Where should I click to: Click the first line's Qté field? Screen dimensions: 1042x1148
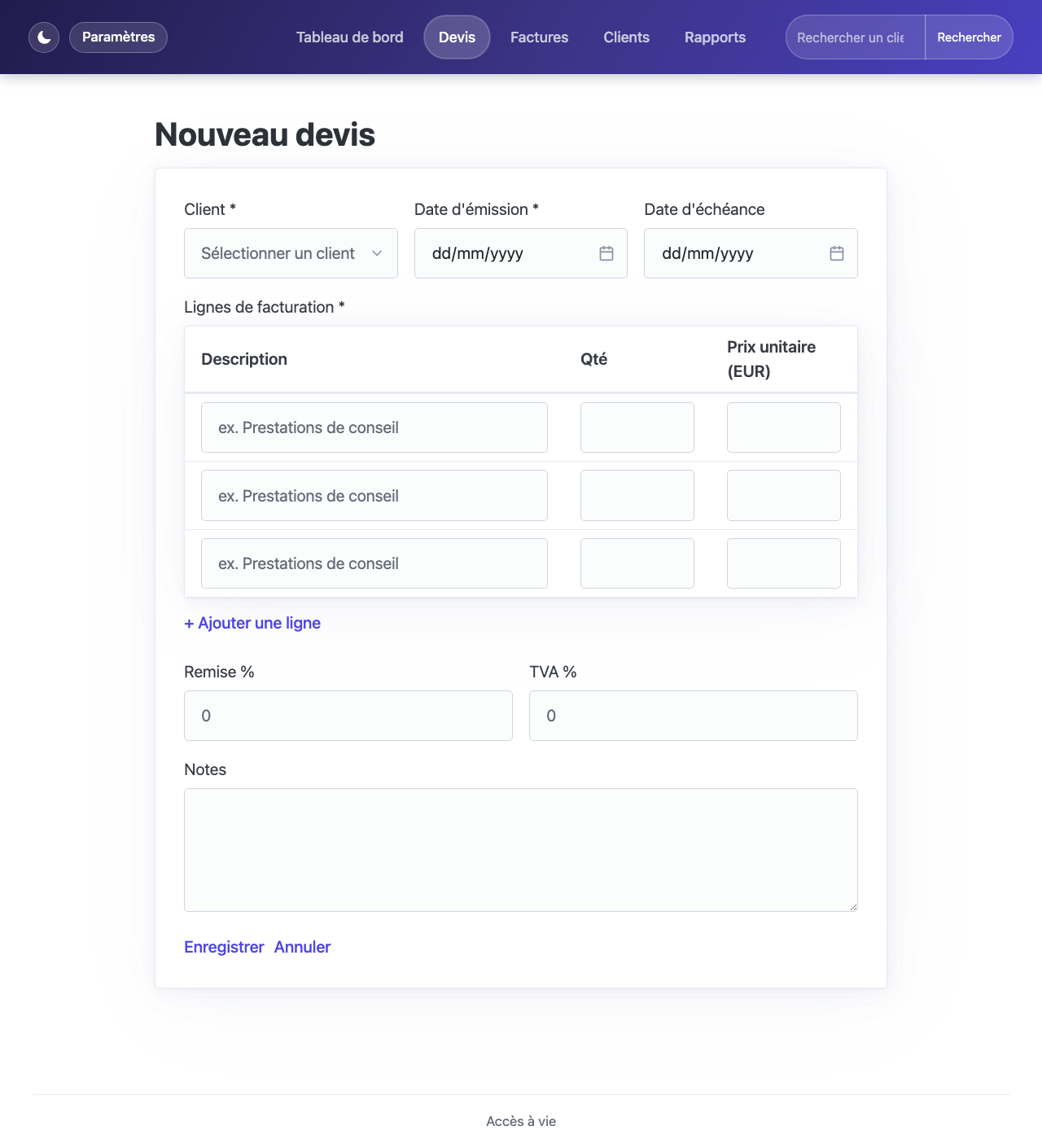(637, 427)
